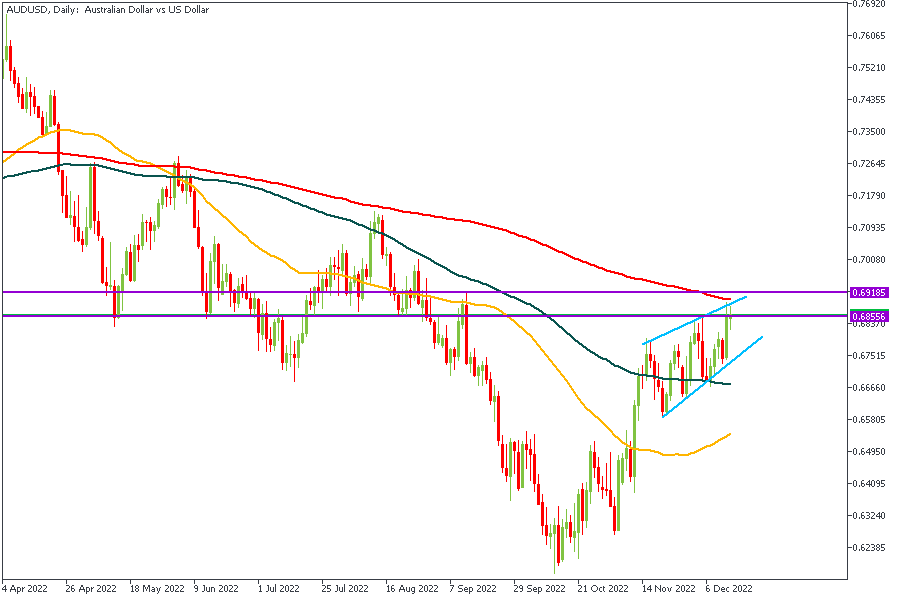Click the 7 Sep 2022 date label

pyautogui.click(x=472, y=589)
